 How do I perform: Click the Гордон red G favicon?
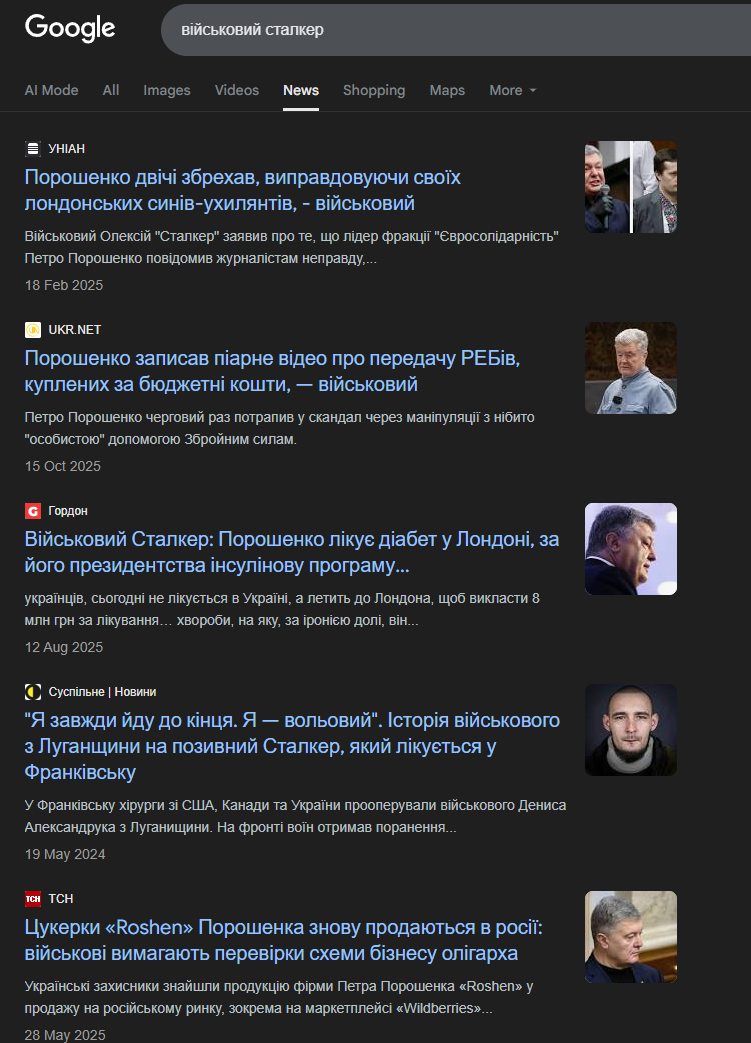(33, 511)
